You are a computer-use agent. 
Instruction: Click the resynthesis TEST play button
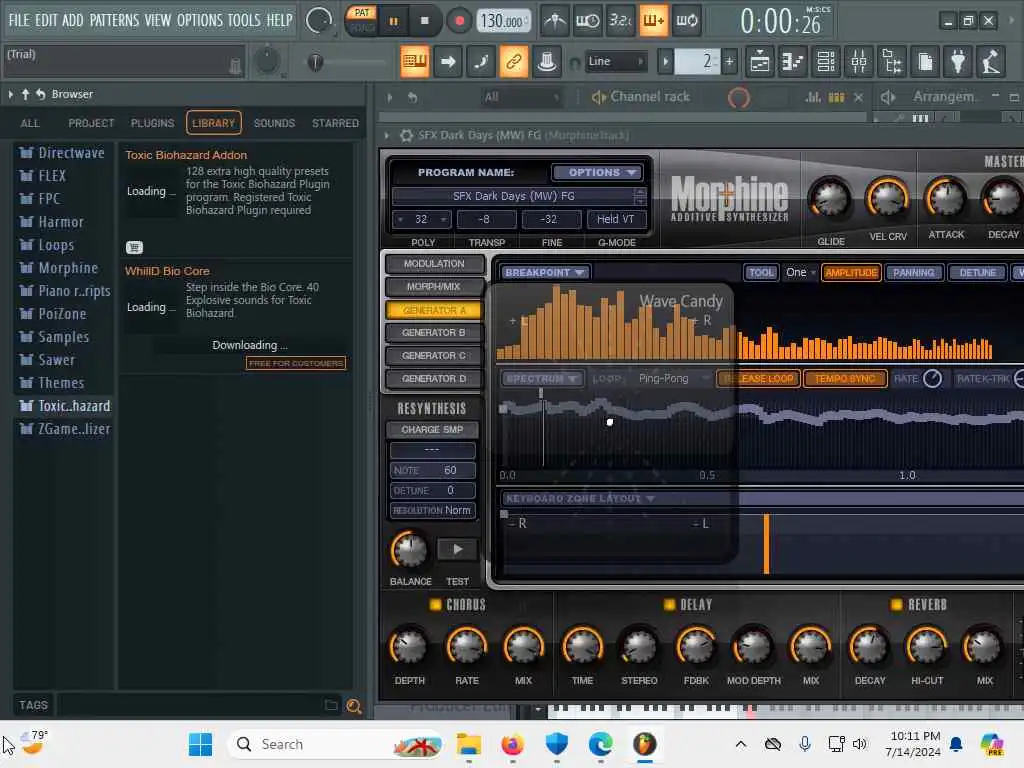tap(457, 550)
